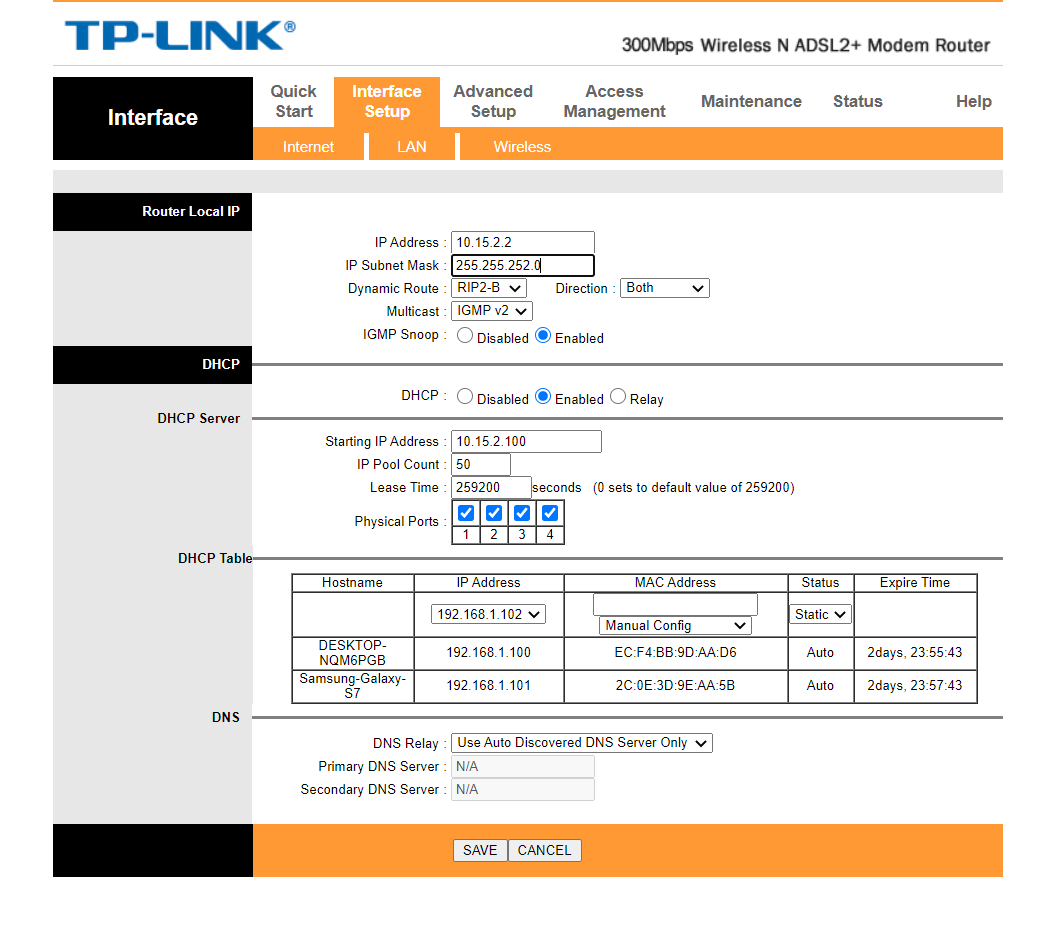The height and width of the screenshot is (928, 1052).
Task: Click the MAC Address column header
Action: (x=675, y=582)
